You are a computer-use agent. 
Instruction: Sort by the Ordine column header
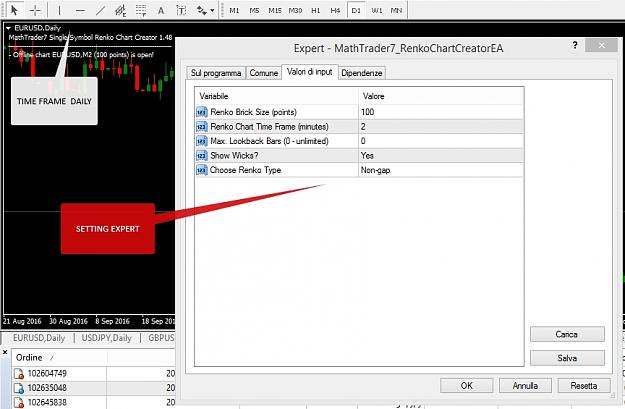[x=59, y=357]
